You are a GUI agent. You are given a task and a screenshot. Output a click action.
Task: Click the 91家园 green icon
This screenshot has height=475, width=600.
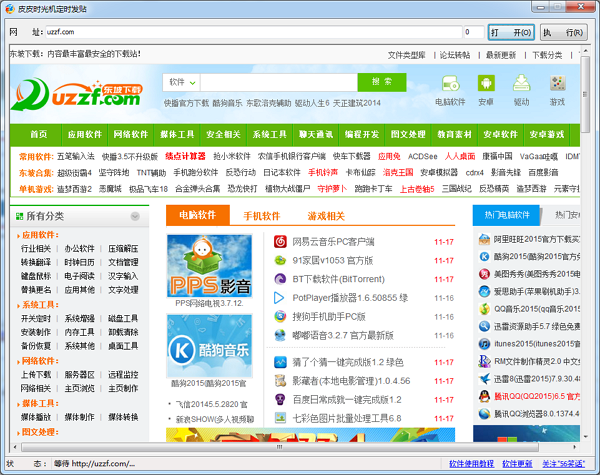click(x=280, y=260)
